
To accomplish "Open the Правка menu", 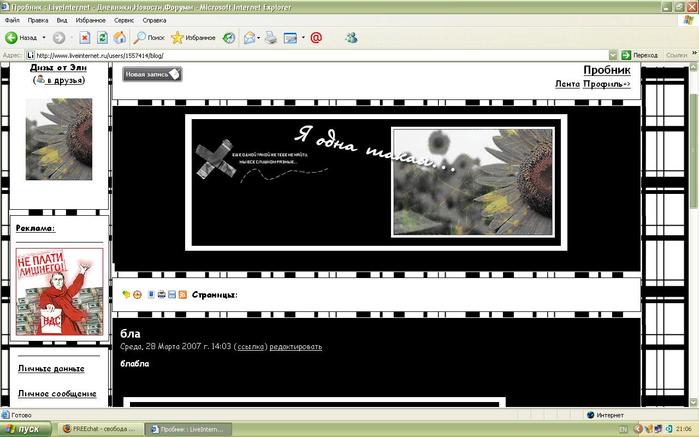I will [38, 21].
